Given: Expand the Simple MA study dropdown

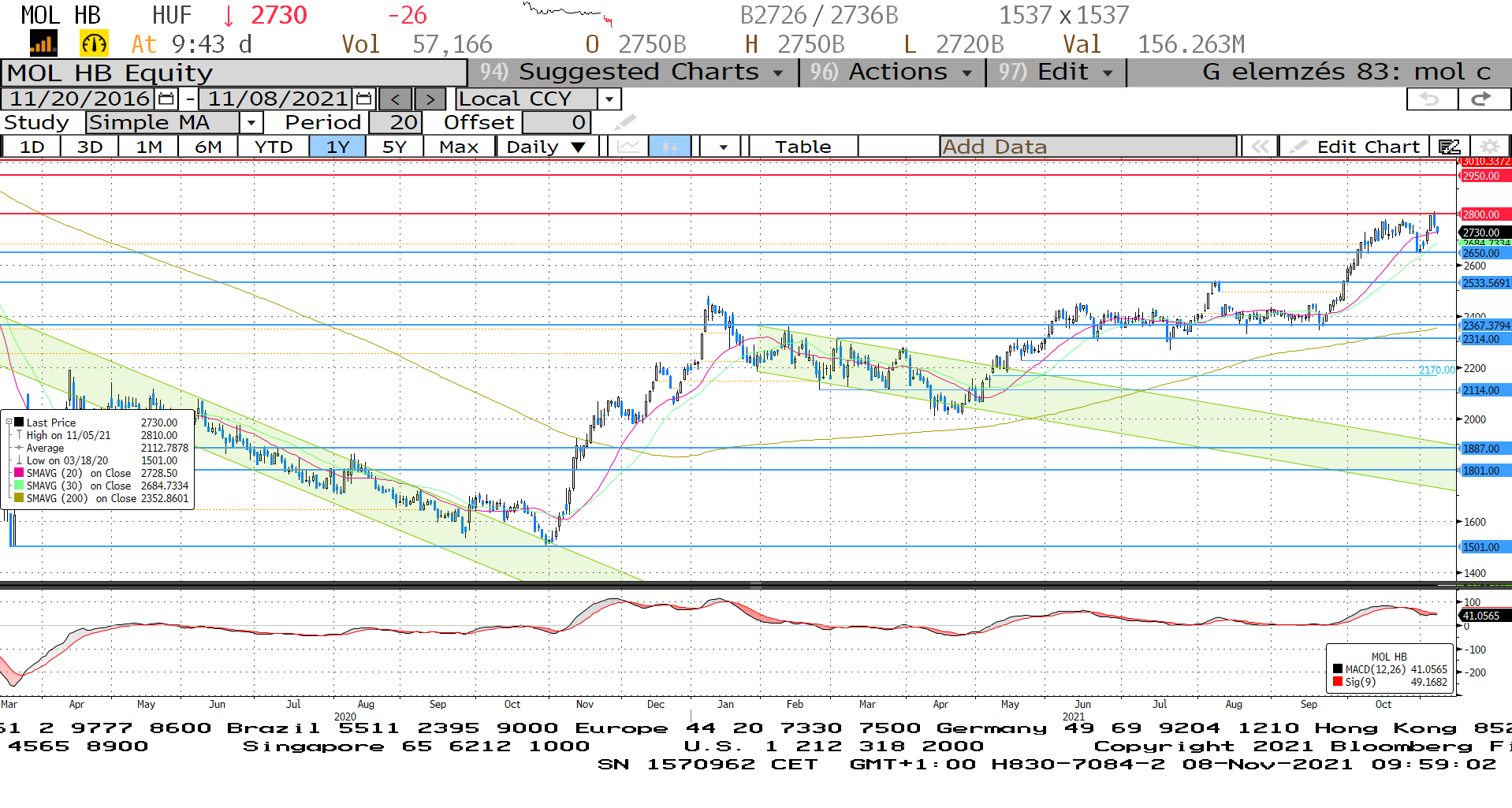Looking at the screenshot, I should point(251,122).
